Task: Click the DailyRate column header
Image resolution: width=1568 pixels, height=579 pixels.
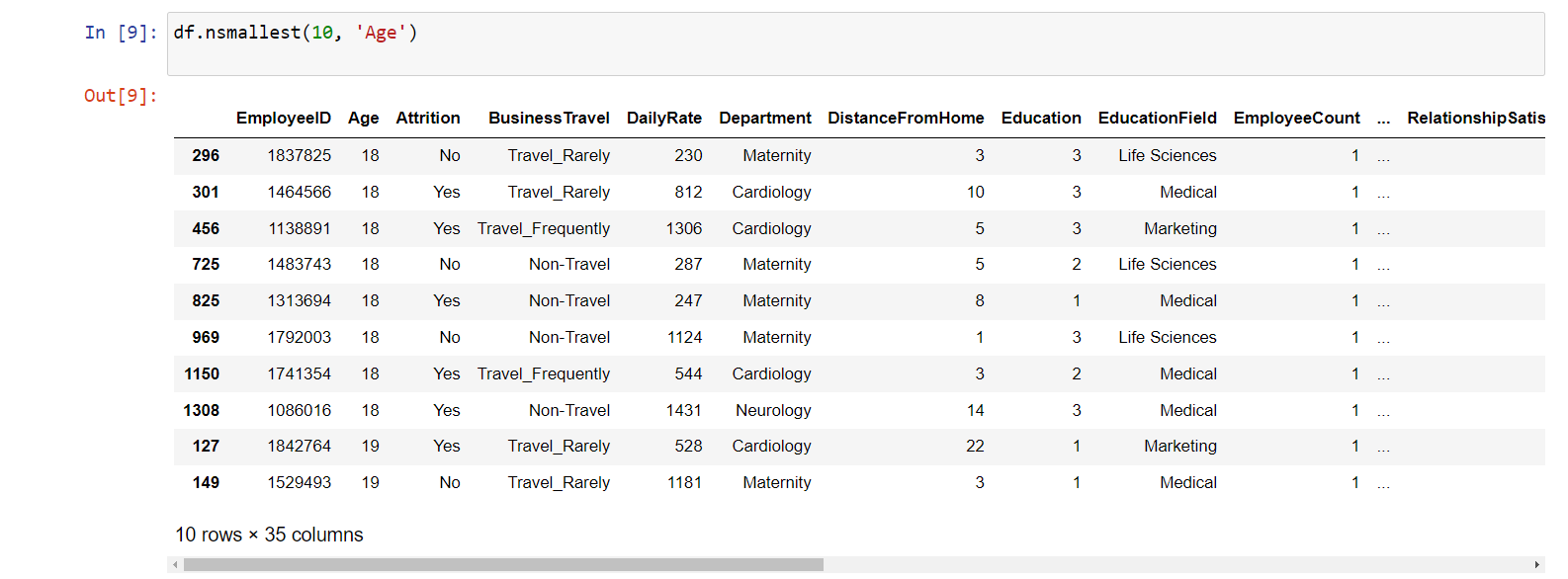Action: click(x=663, y=118)
